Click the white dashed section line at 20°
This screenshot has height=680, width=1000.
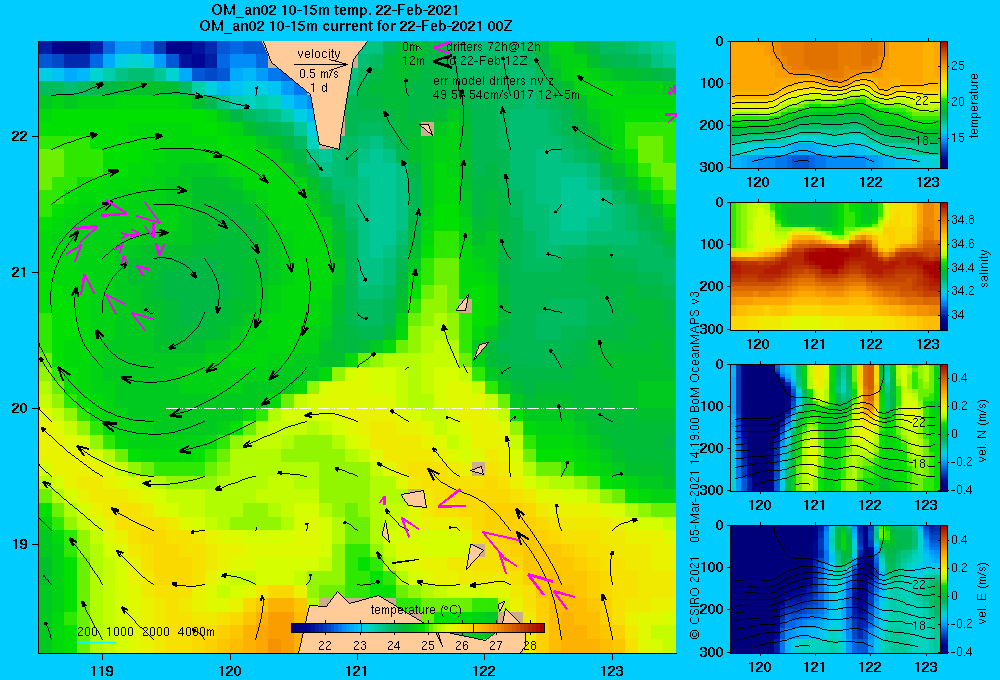401,408
